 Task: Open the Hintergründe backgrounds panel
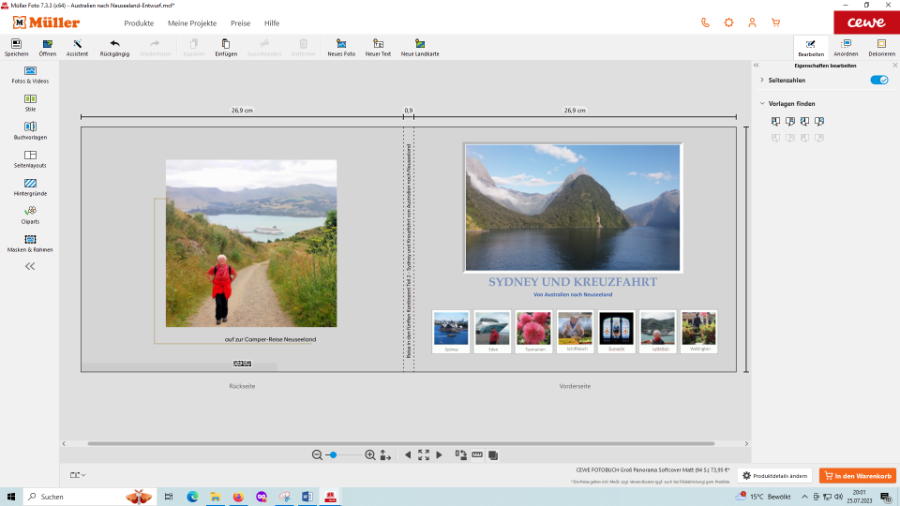(30, 187)
